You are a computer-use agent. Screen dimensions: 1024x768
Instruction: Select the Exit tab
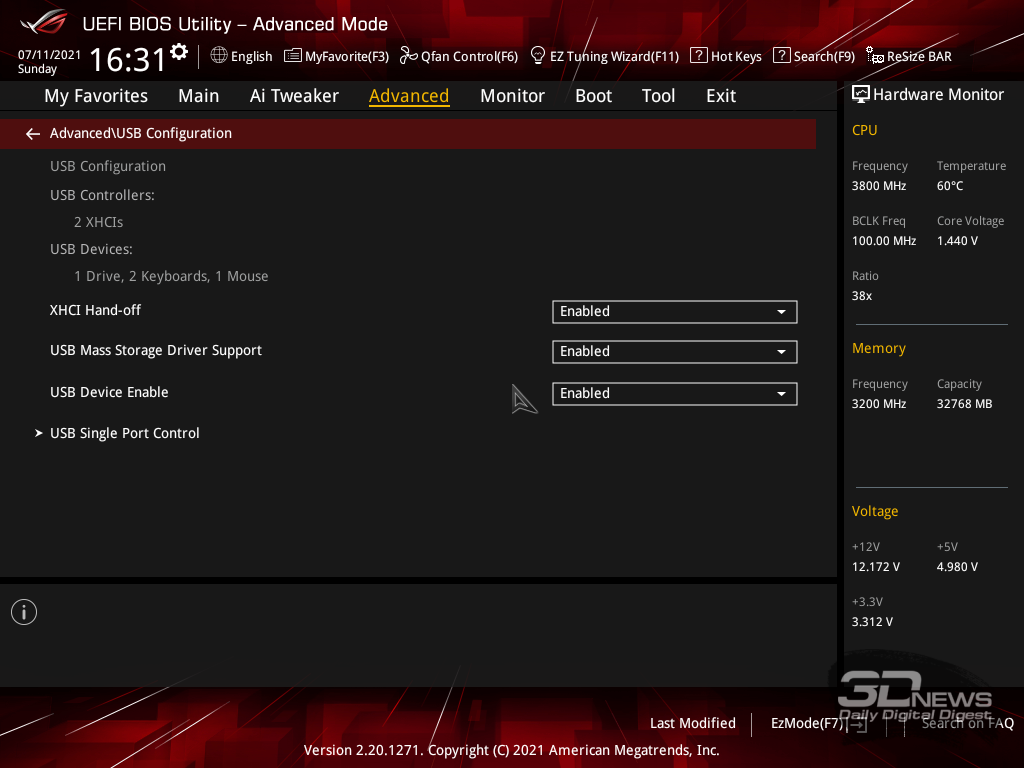coord(721,96)
